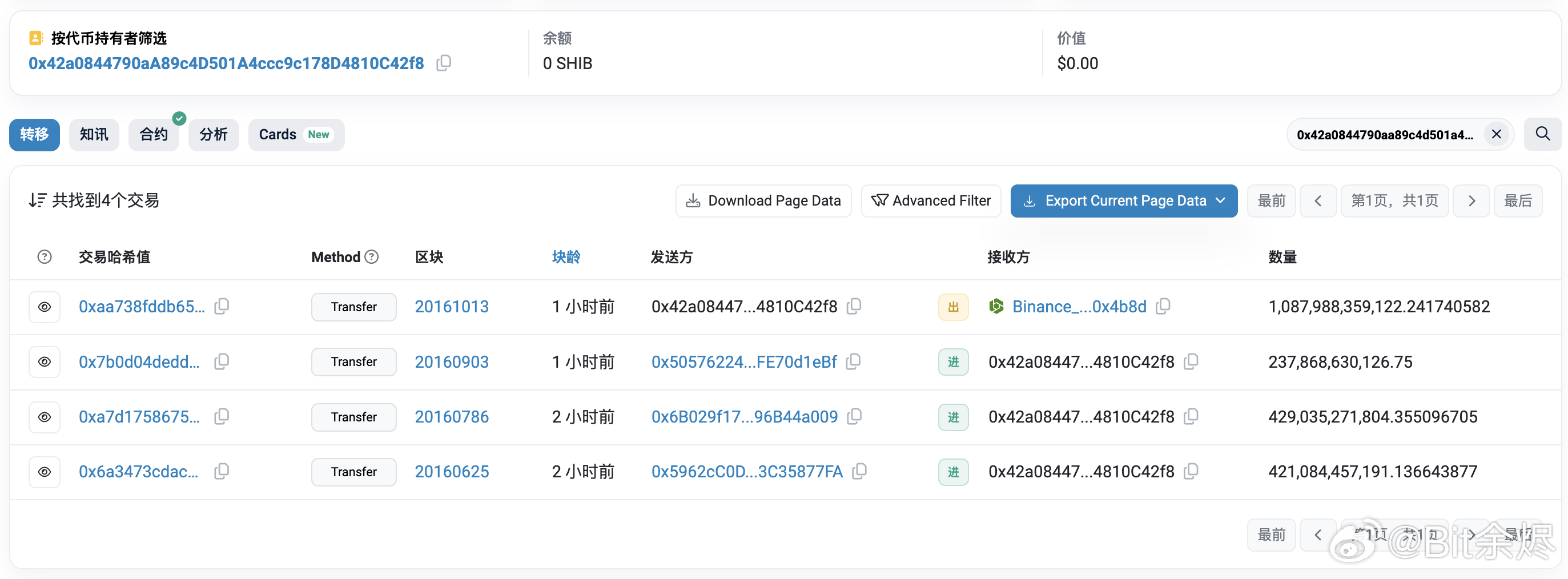Copy sender address in block 20161013 row
The image size is (1568, 579).
coord(854,306)
